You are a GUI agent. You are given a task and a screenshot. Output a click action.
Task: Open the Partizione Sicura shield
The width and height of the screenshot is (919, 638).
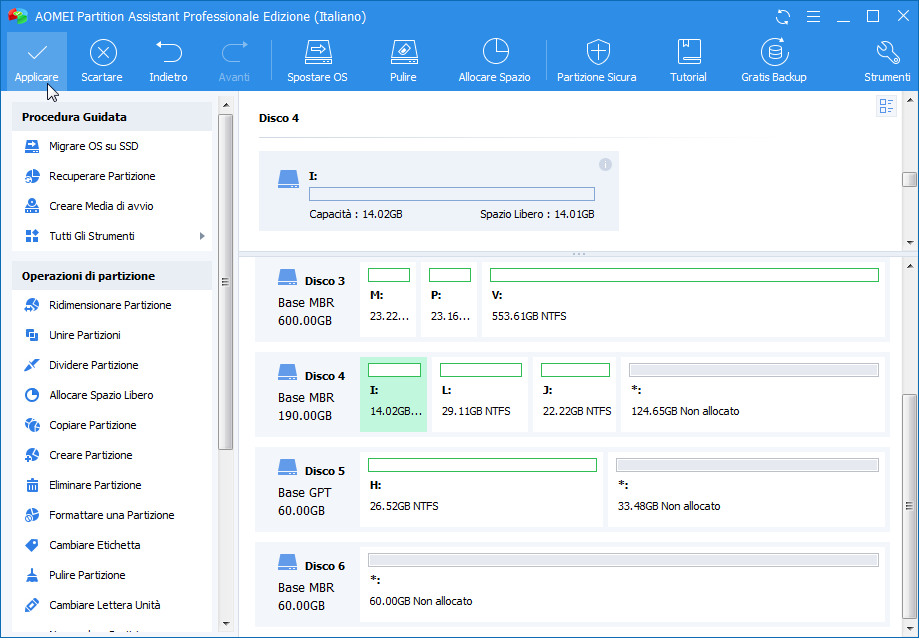[x=596, y=61]
